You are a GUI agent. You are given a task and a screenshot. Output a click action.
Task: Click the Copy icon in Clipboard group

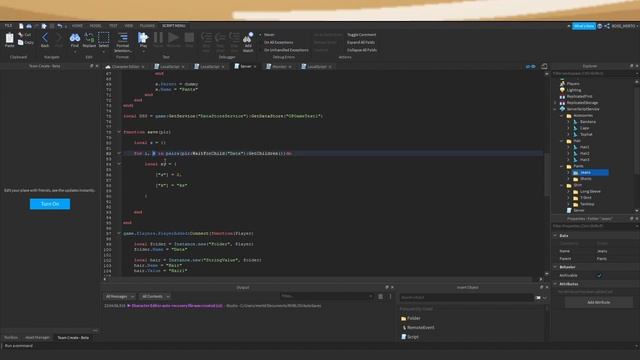[x=21, y=42]
